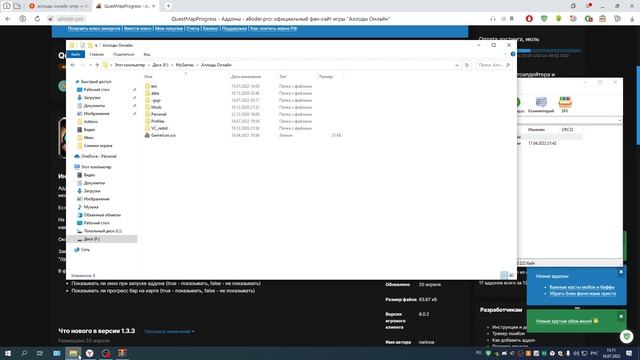Click the Explorer search field
The image size is (640, 360).
493,65
